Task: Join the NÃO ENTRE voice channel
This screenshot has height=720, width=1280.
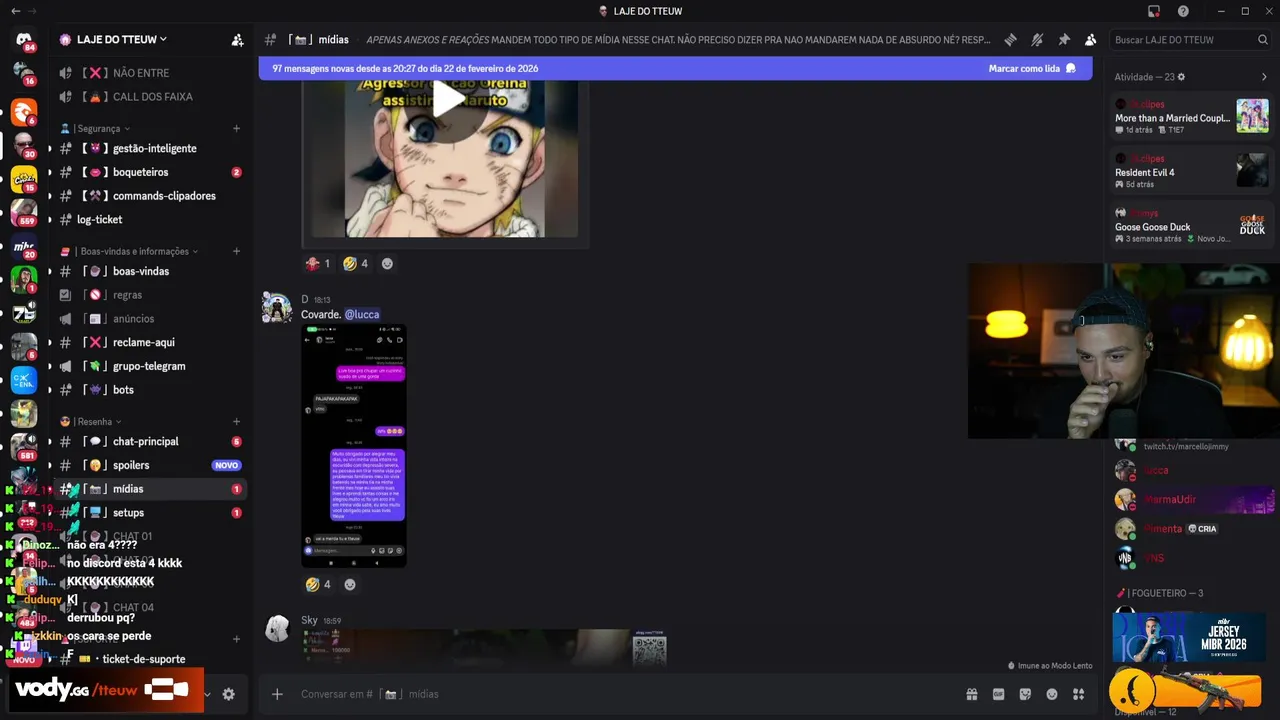Action: click(150, 73)
